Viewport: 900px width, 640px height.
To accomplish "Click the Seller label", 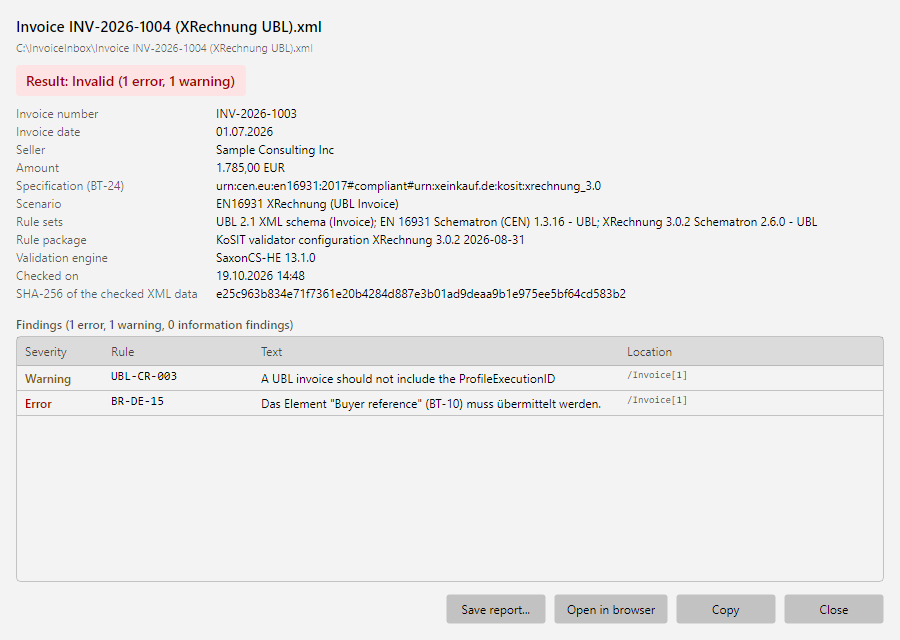I will [30, 150].
